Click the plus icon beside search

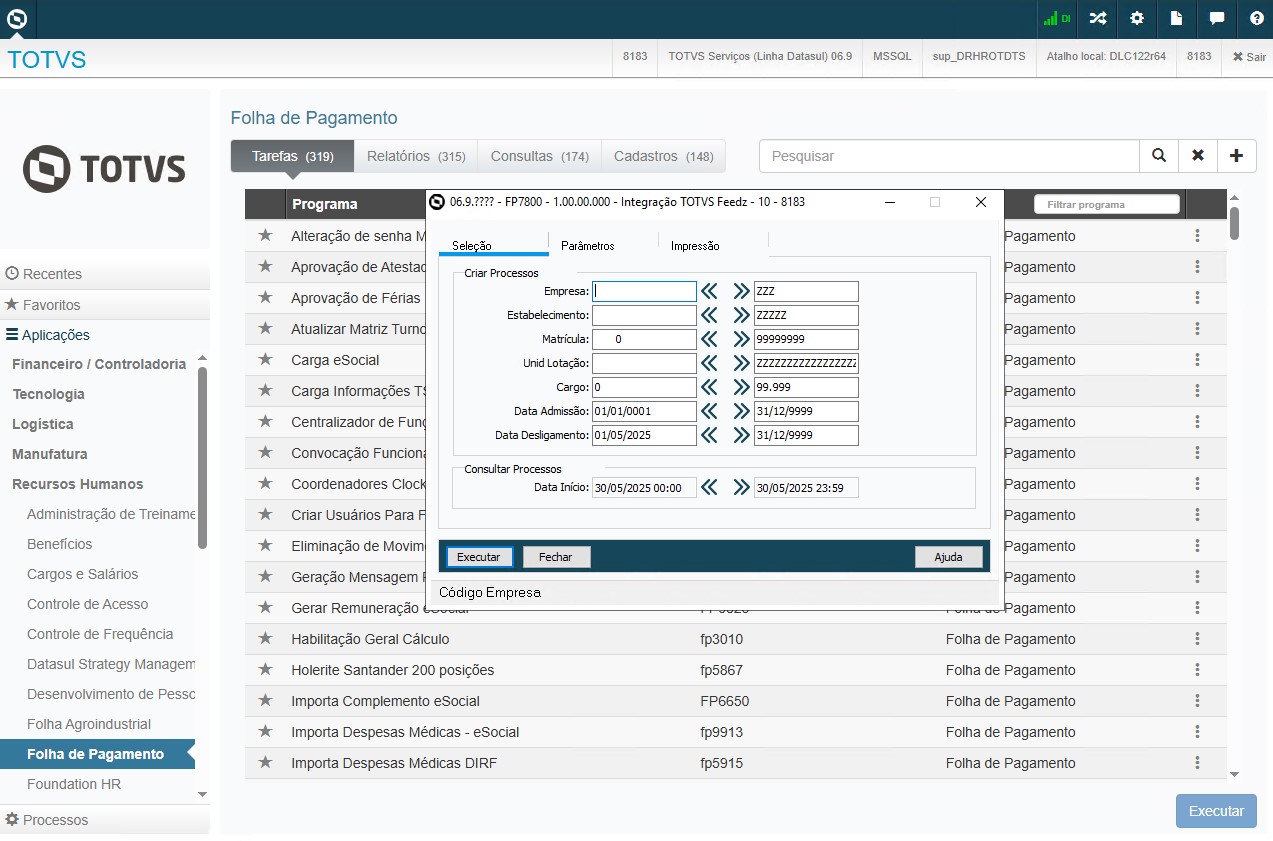tap(1236, 156)
